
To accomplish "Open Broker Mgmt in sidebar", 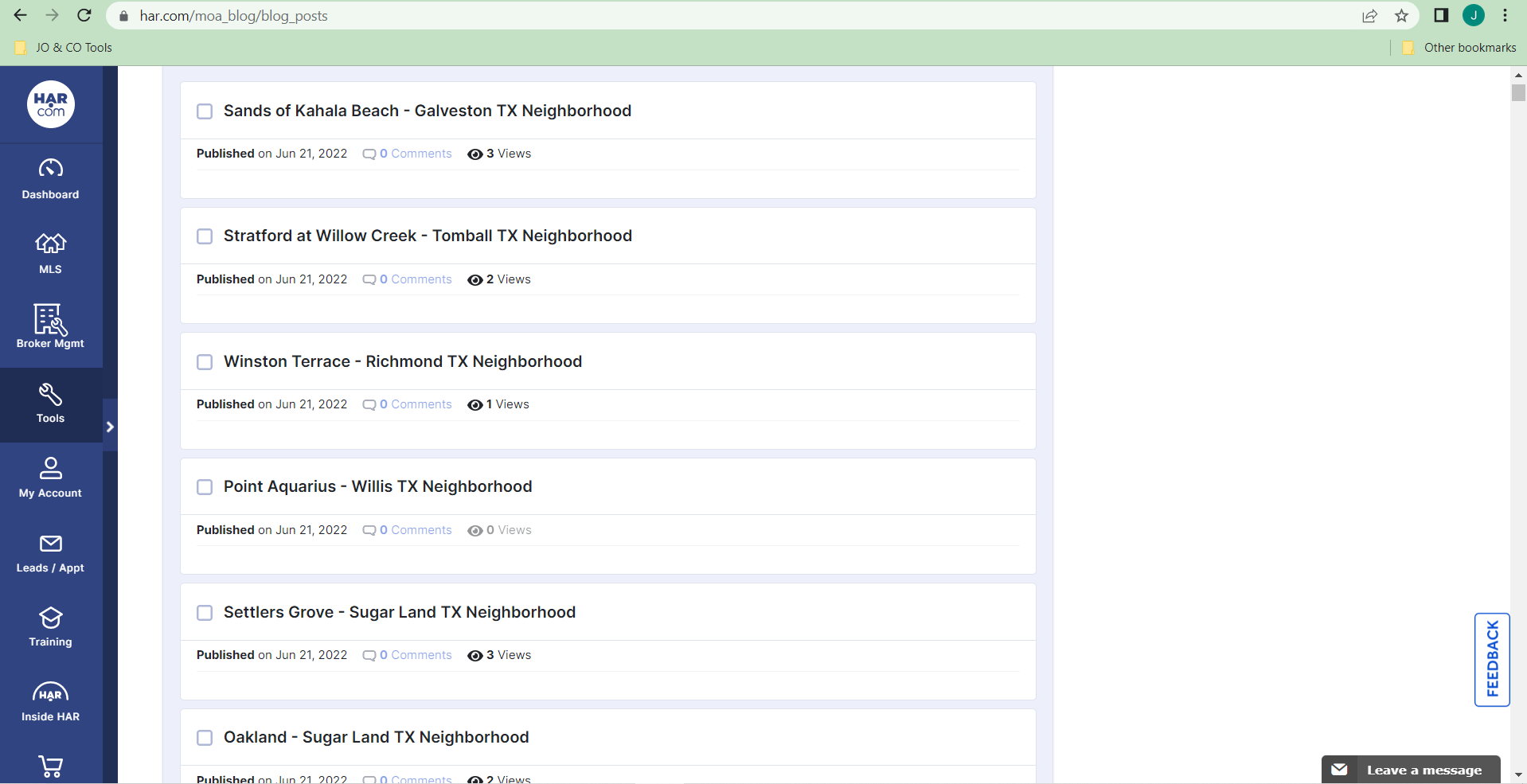I will tap(51, 327).
